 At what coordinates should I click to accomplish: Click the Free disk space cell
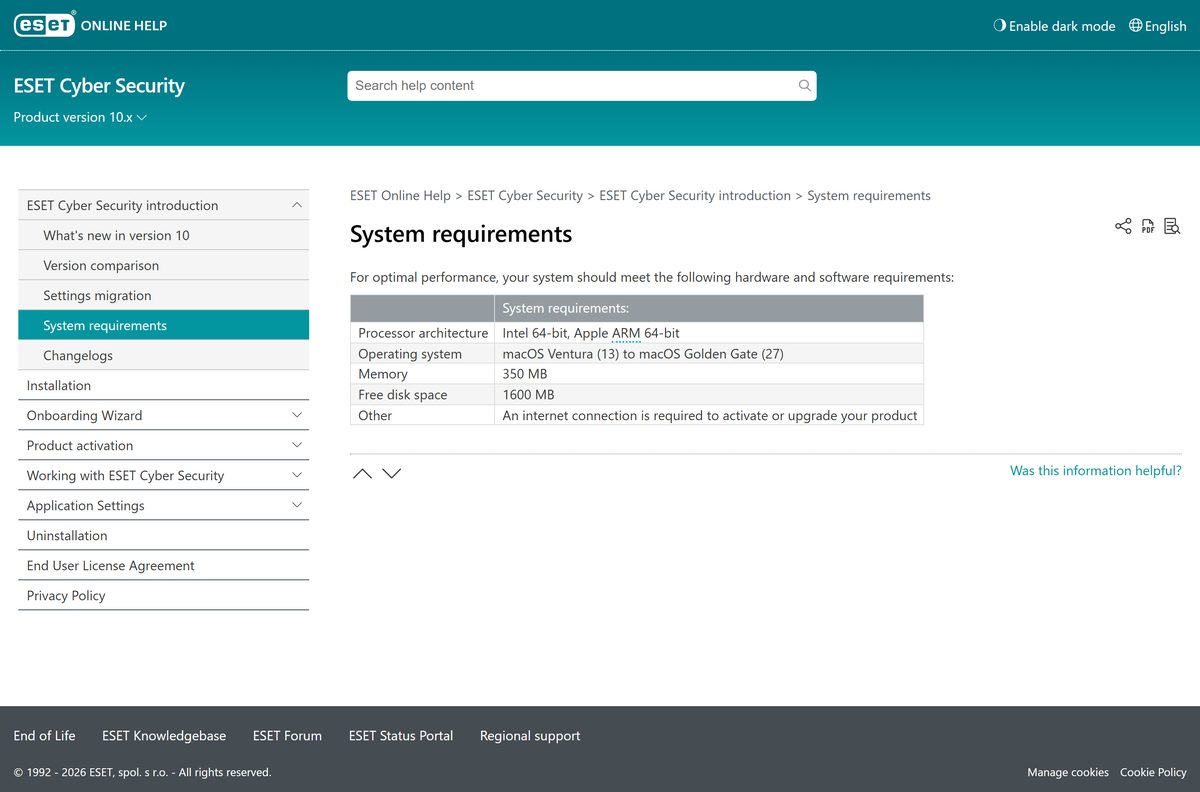click(x=422, y=395)
